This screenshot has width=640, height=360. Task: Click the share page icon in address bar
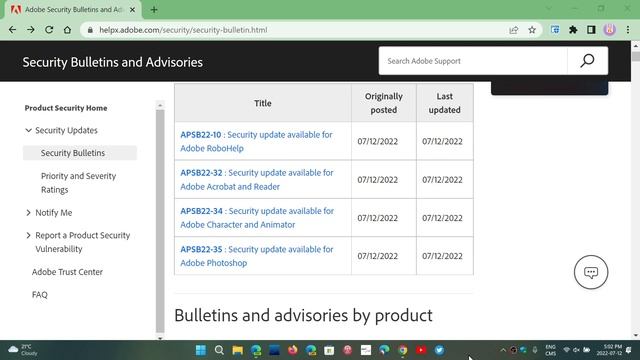coord(513,30)
